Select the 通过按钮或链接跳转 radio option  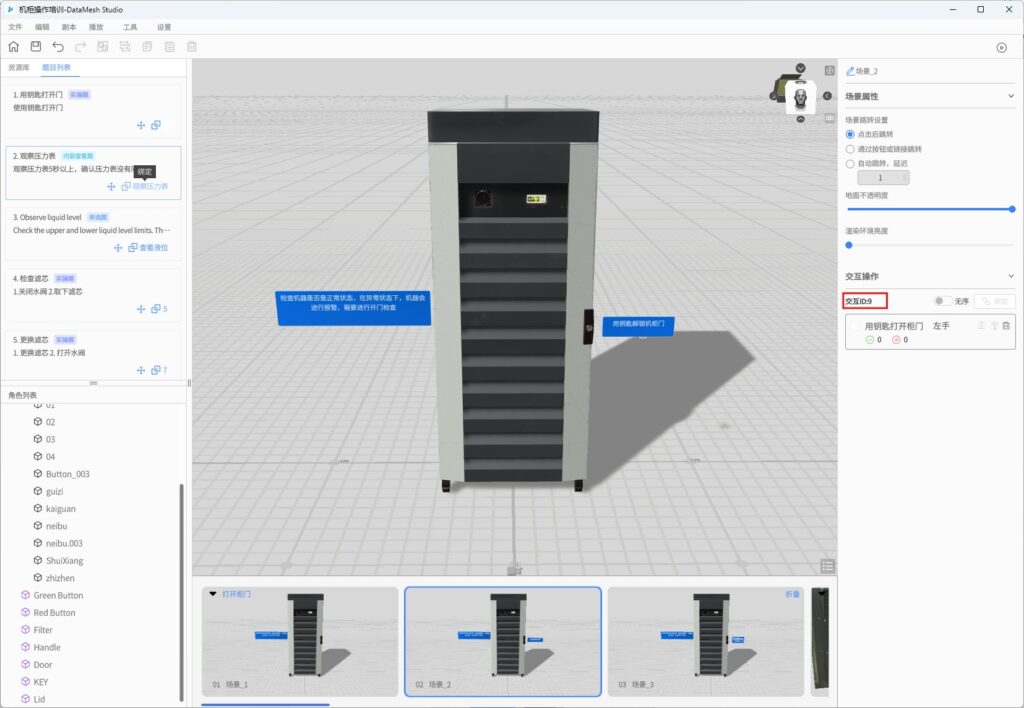tap(851, 148)
